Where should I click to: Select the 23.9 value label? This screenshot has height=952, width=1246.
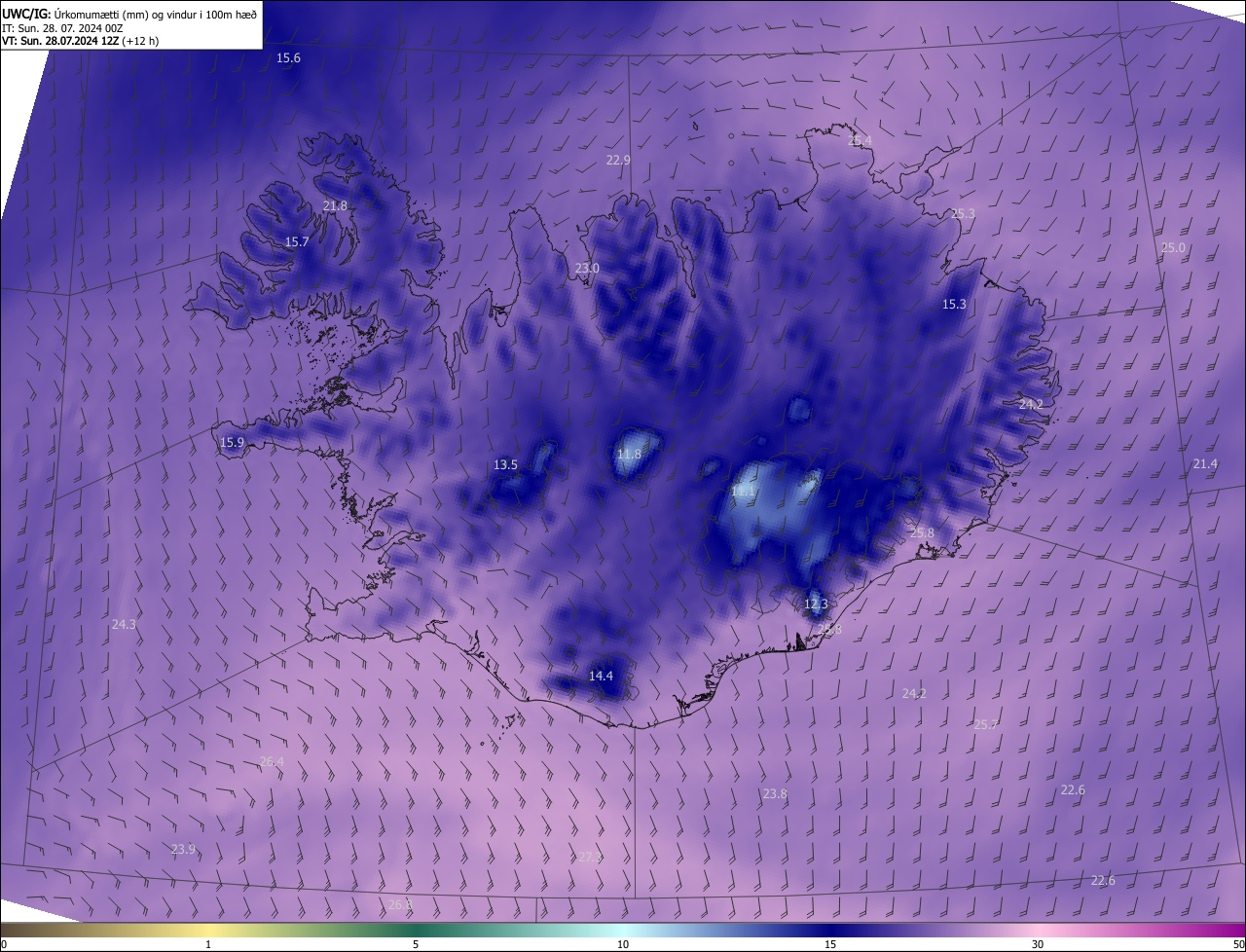183,849
